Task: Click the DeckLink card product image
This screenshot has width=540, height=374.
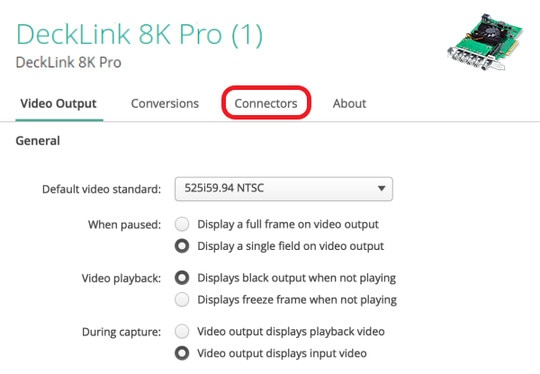Action: 485,42
